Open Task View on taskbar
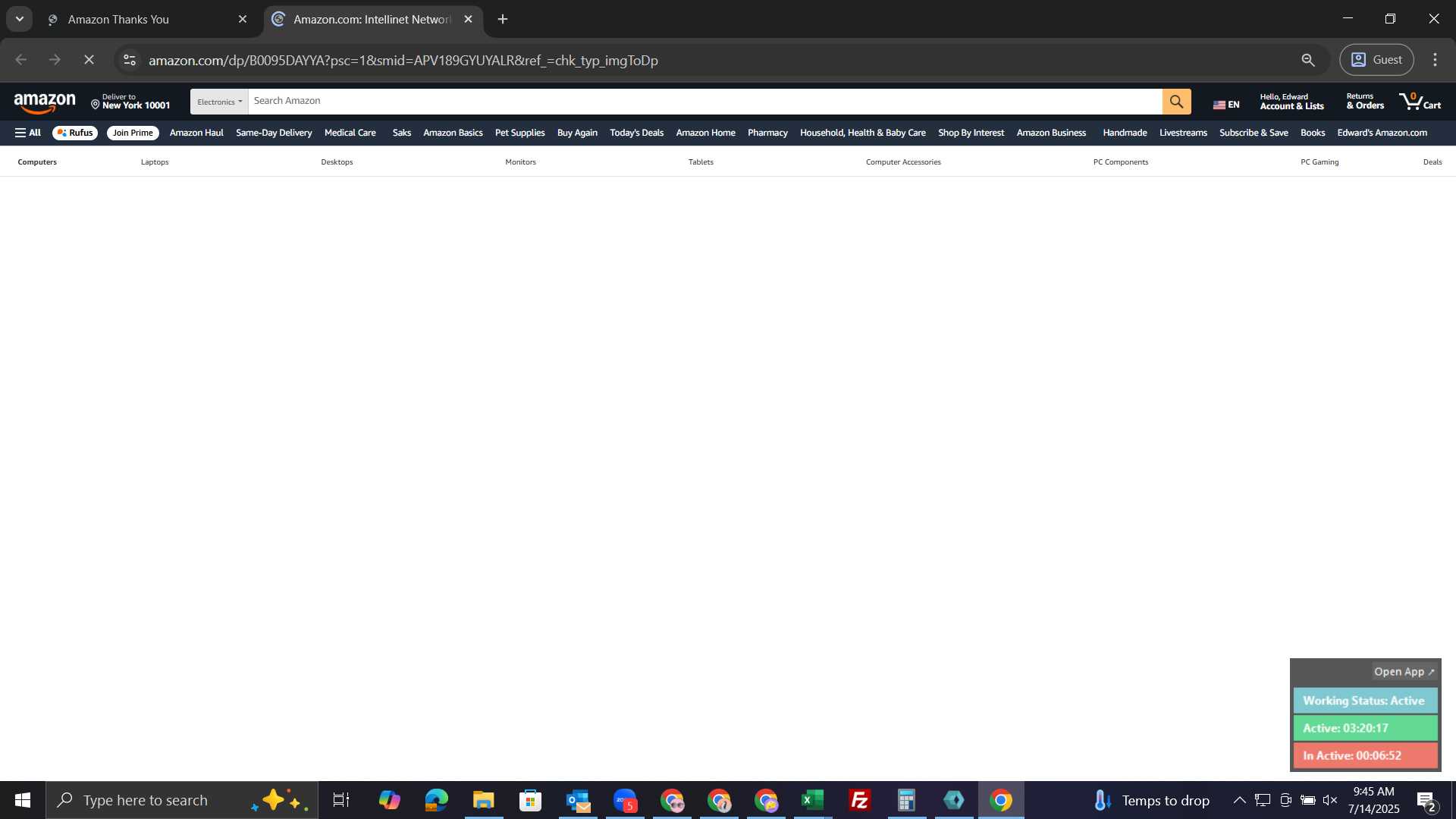The height and width of the screenshot is (819, 1456). point(341,800)
